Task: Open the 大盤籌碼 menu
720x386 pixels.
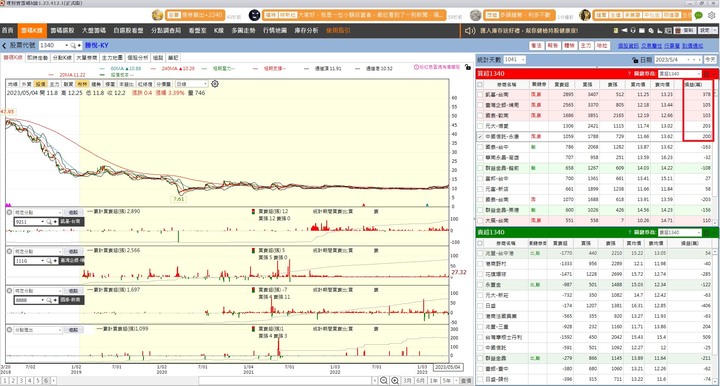Action: point(94,31)
